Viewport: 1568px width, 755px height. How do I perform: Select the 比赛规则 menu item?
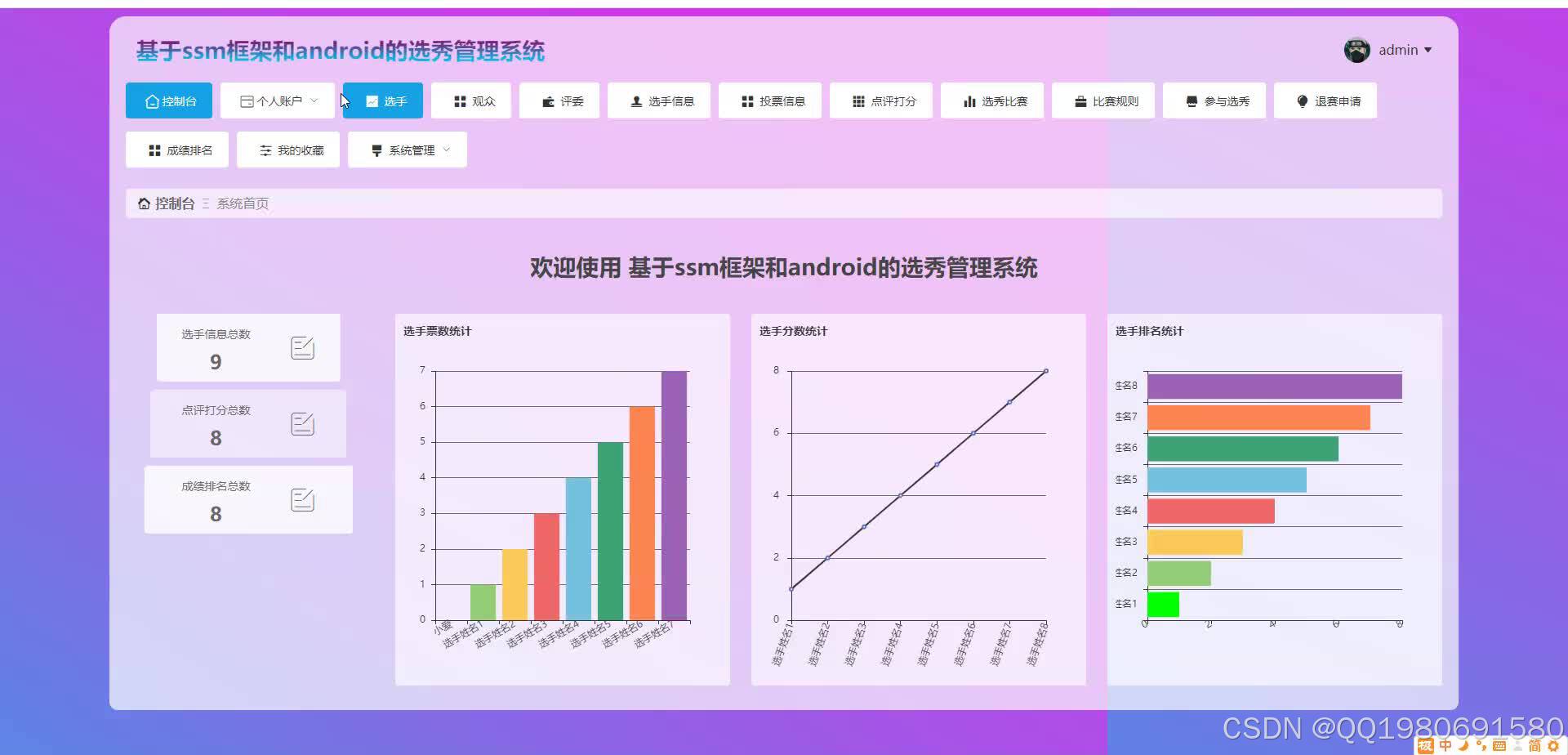pos(1102,101)
